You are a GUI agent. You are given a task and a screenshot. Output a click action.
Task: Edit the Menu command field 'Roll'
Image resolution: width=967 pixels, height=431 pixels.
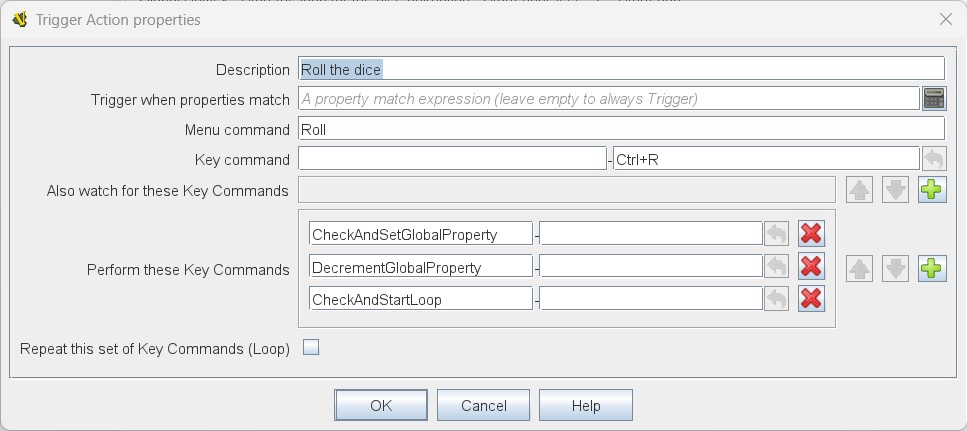point(621,129)
